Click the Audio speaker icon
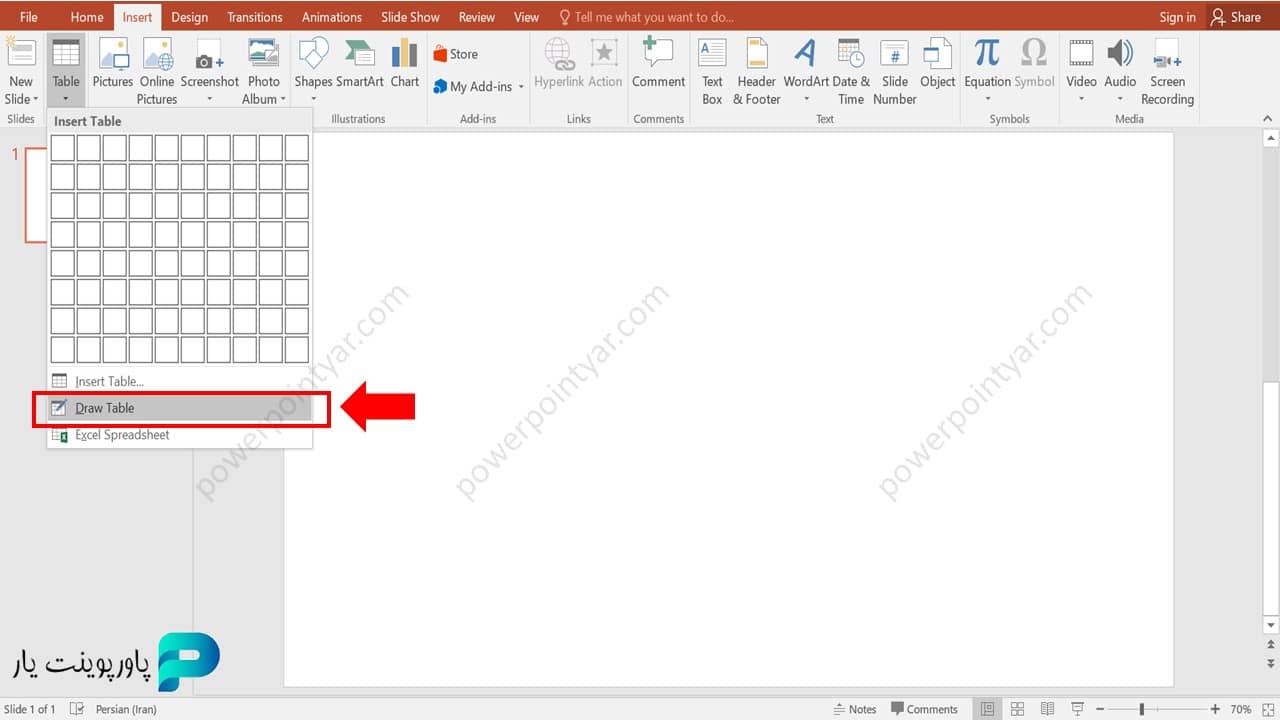 [1120, 53]
